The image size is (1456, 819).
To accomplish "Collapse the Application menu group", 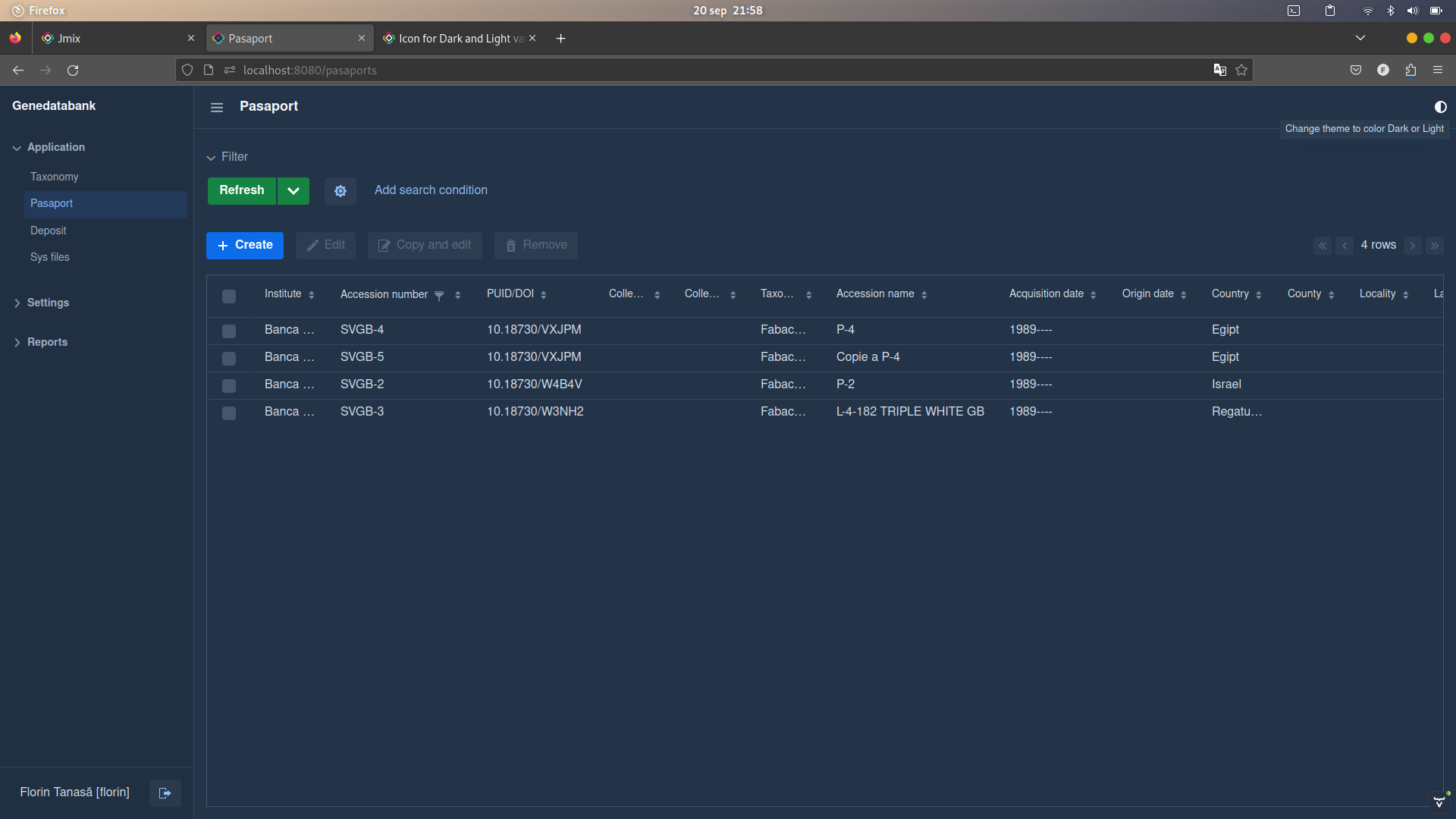I will tap(49, 148).
